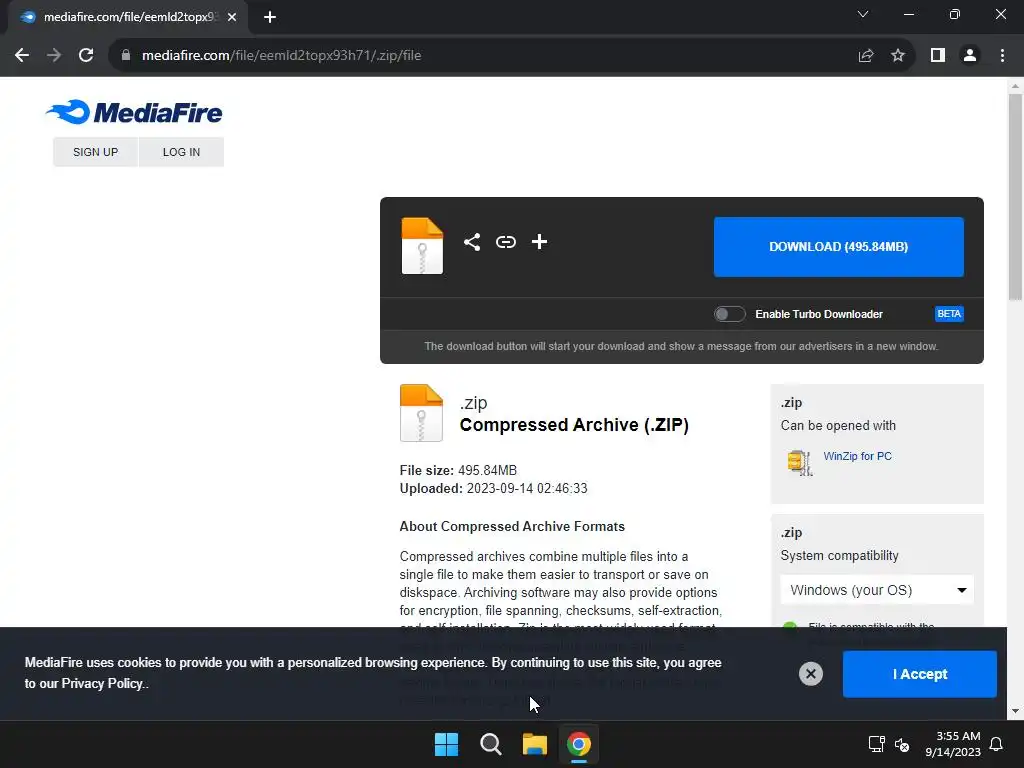Open File Explorer from taskbar
Screen dimensions: 1024x768
[535, 744]
